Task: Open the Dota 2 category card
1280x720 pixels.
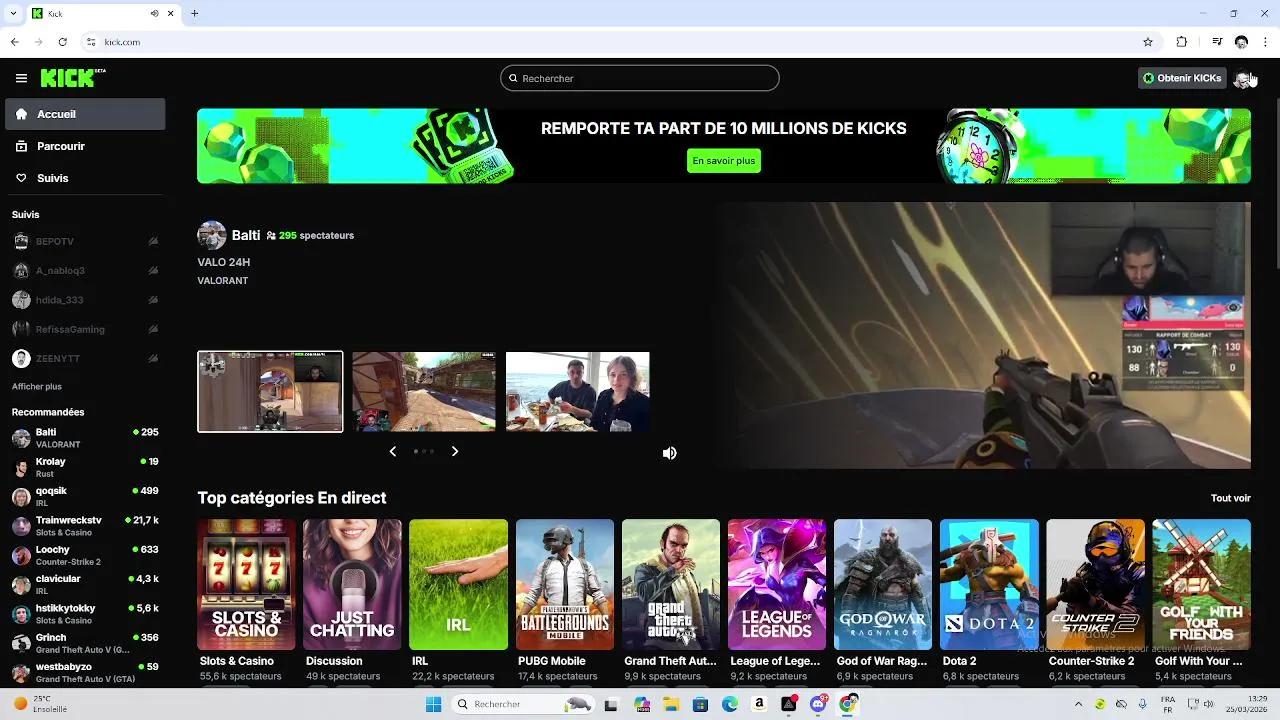Action: [989, 584]
